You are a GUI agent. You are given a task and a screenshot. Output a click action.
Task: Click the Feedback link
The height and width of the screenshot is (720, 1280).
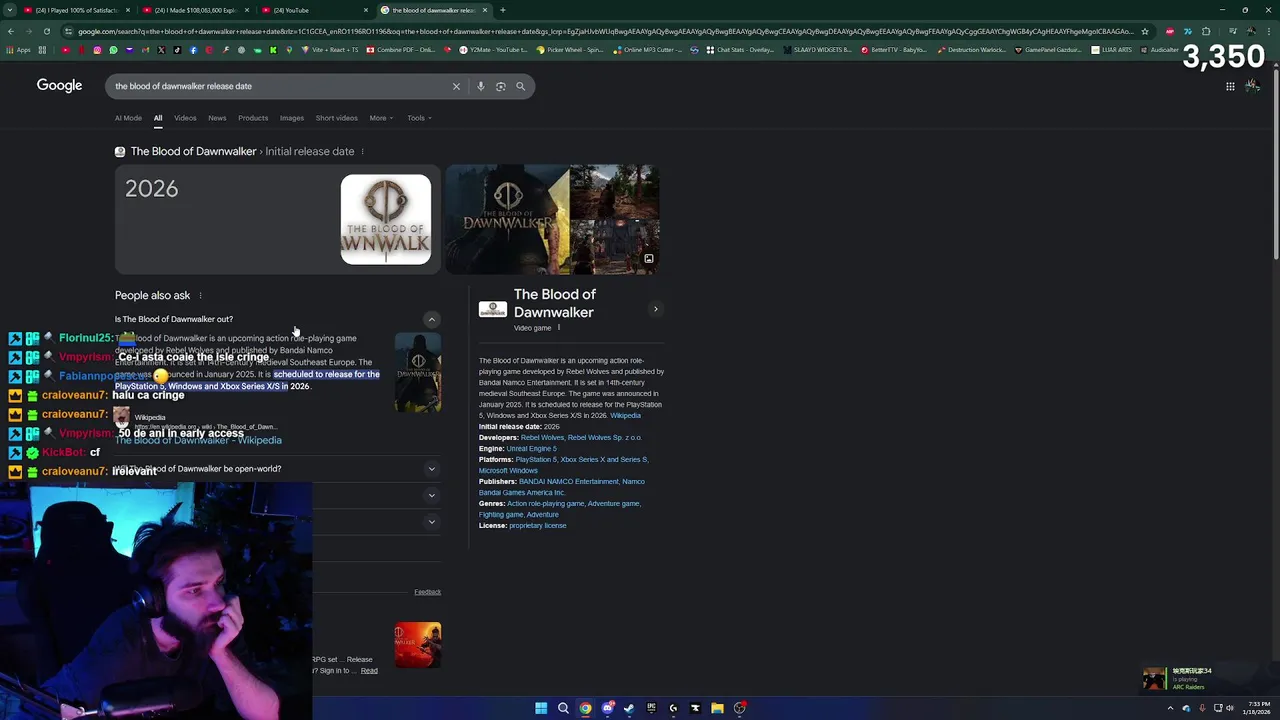[427, 592]
